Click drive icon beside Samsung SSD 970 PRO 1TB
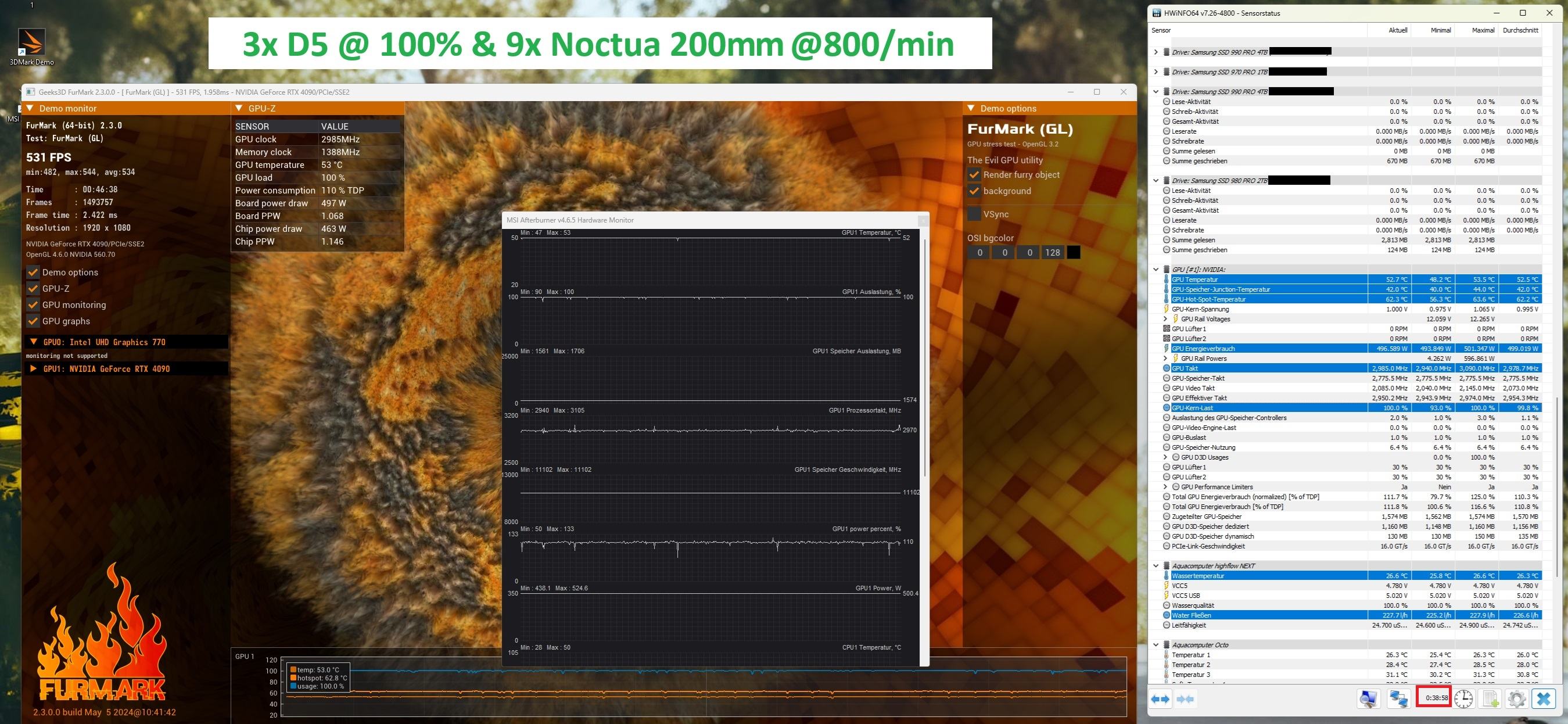The height and width of the screenshot is (724, 1568). pos(1166,72)
